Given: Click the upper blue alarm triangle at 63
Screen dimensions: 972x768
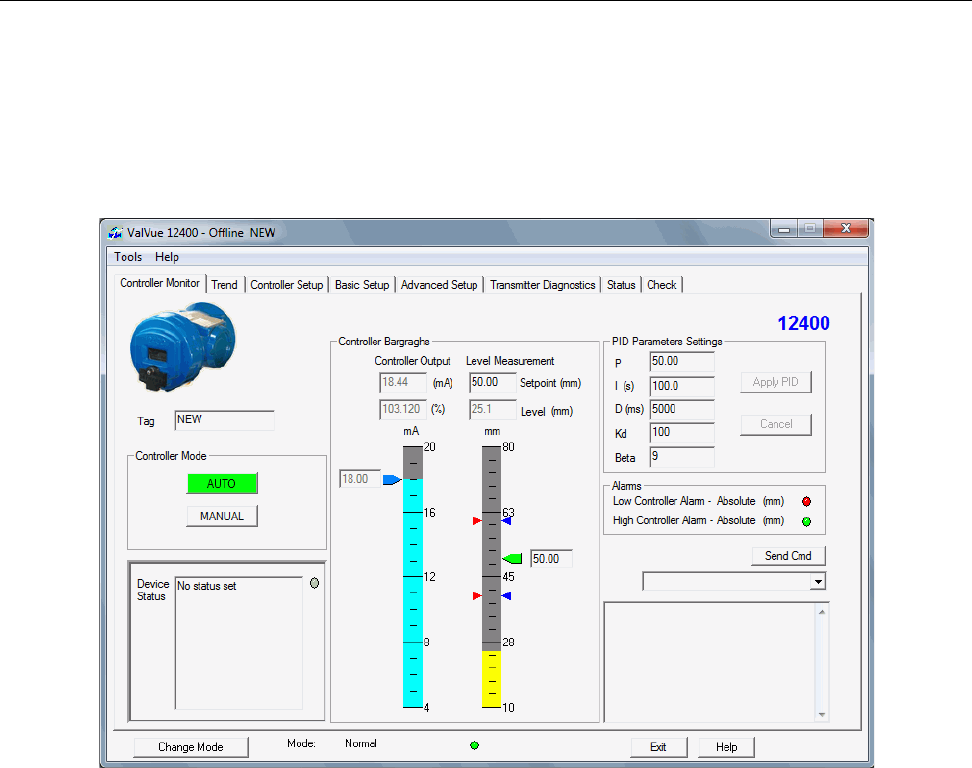Looking at the screenshot, I should tap(506, 521).
